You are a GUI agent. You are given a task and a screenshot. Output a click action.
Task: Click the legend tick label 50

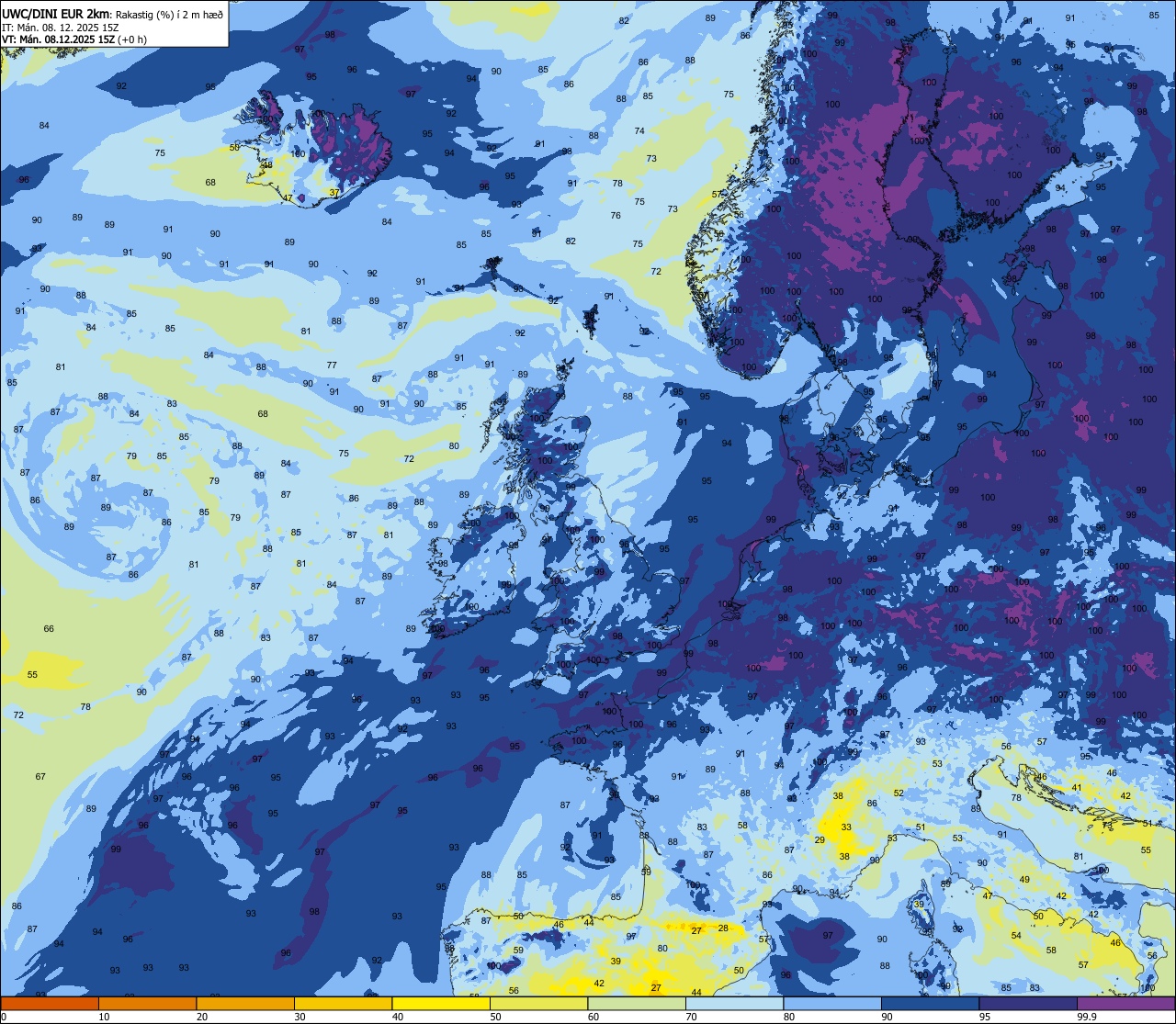495,1017
